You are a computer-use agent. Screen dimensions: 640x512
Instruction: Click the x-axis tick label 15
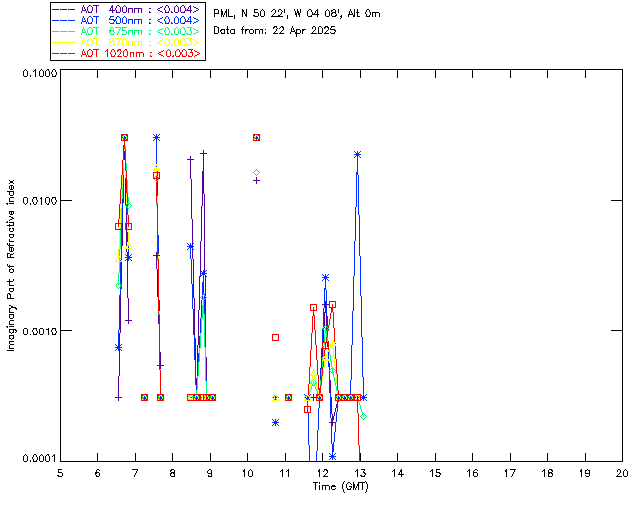click(435, 473)
